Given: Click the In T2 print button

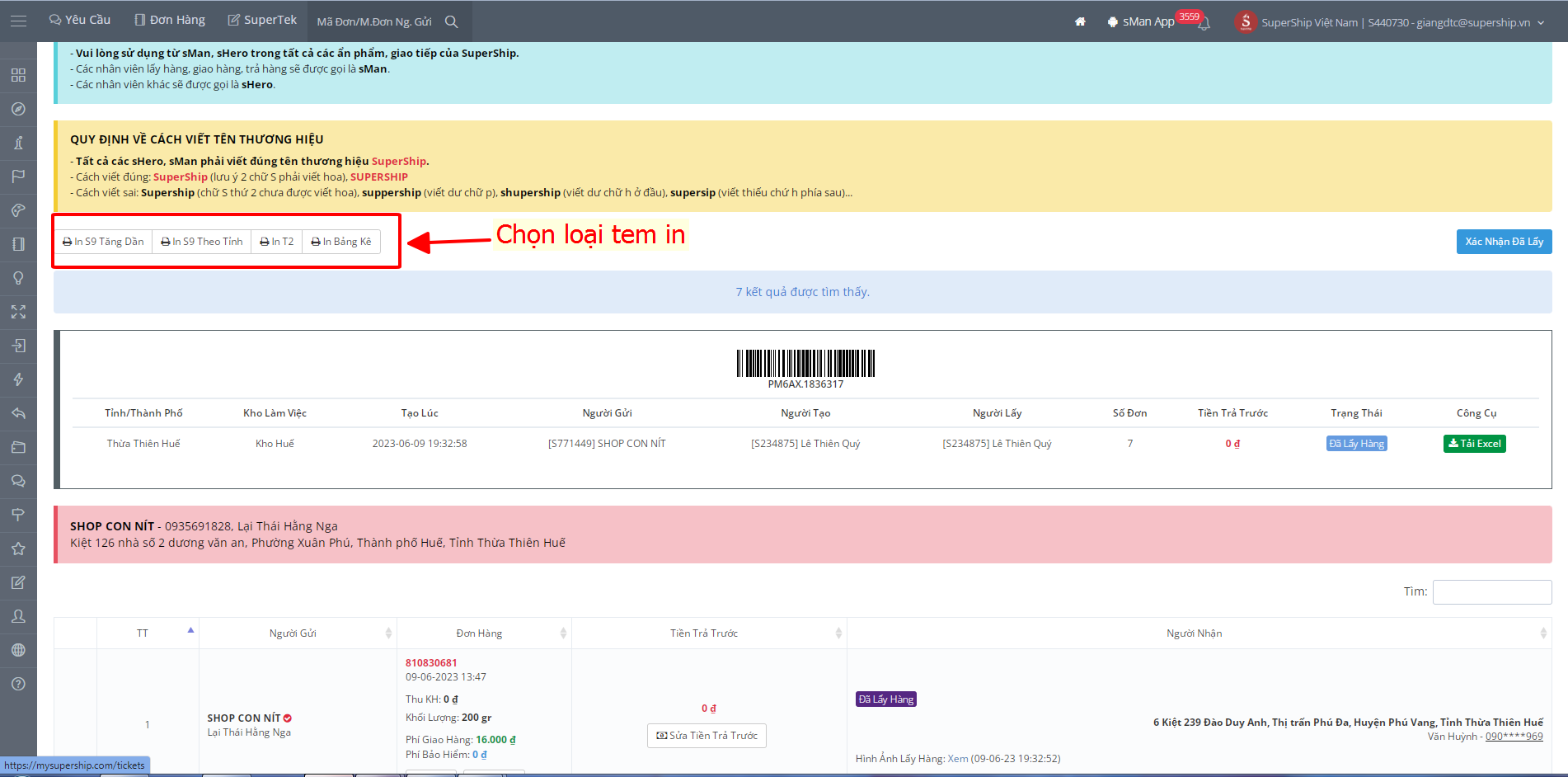Looking at the screenshot, I should (277, 242).
